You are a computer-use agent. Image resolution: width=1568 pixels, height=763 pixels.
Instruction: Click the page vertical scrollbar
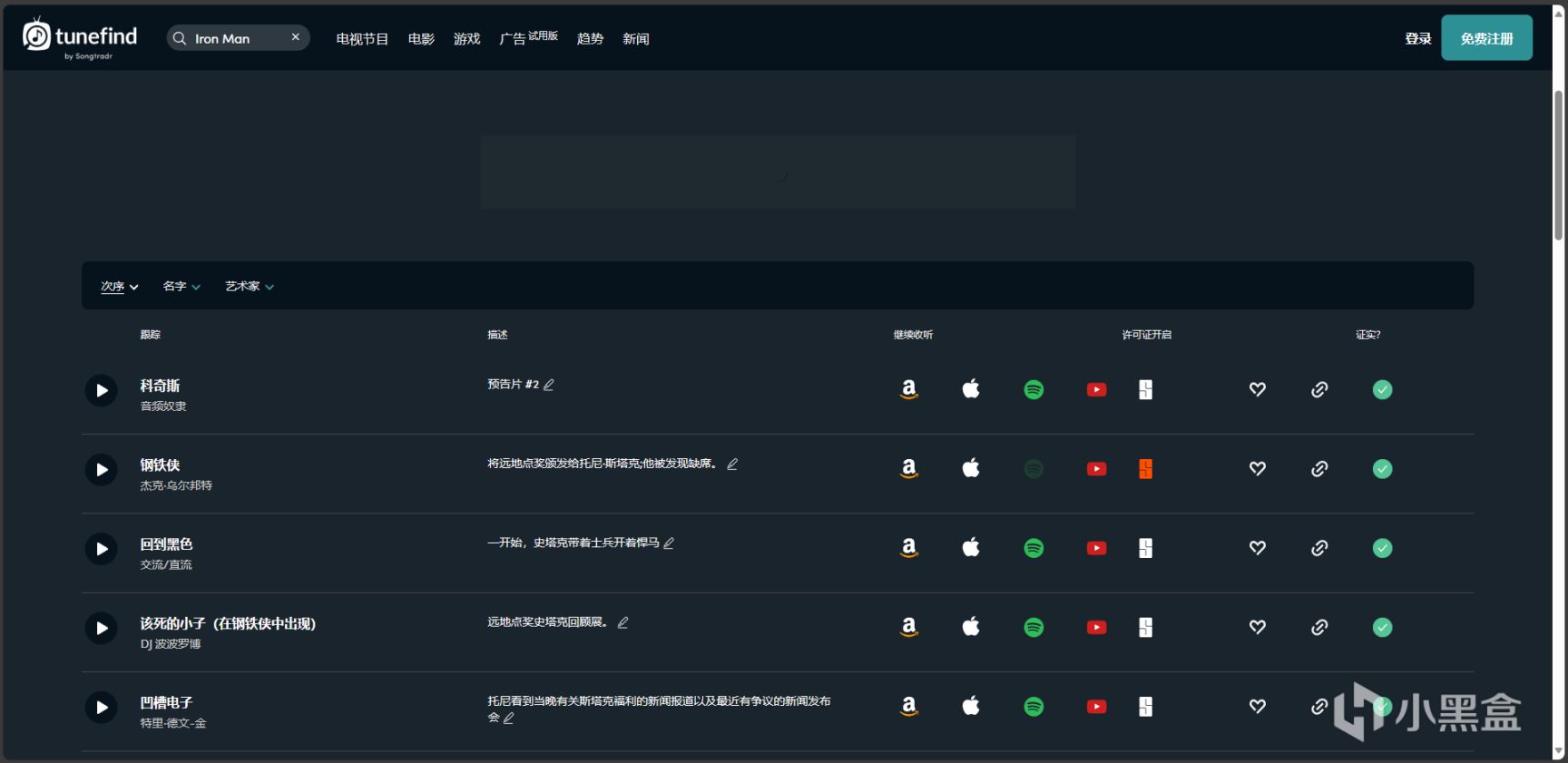[1559, 165]
